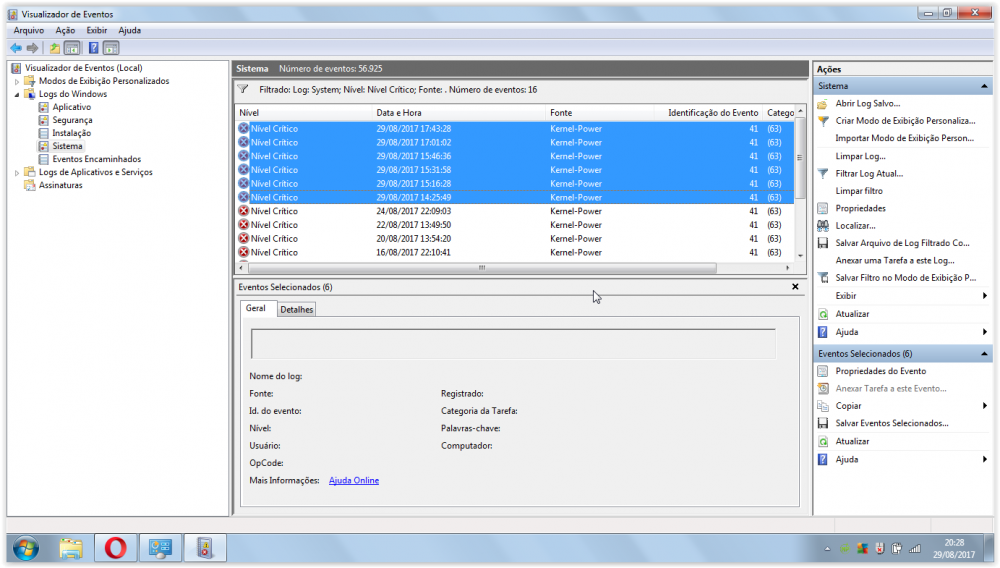This screenshot has width=1000, height=568.
Task: Click Abrir Log Salvo in the actions pane
Action: (867, 103)
